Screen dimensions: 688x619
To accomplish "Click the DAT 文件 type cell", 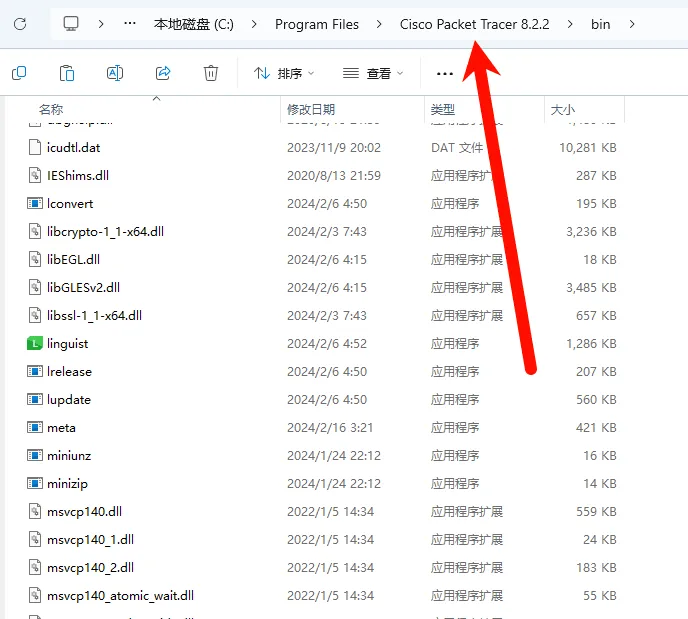I will point(457,147).
